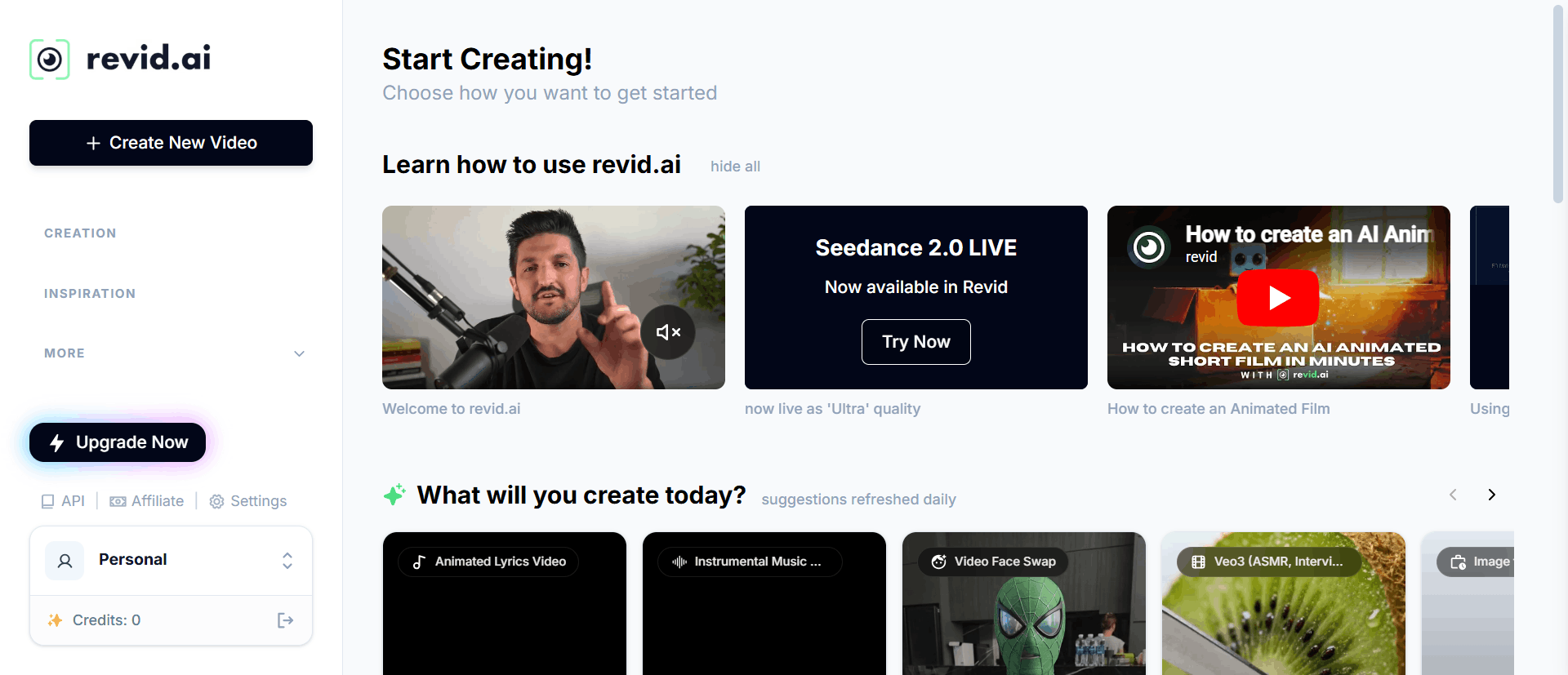
Task: Click the Affiliate money icon
Action: coord(118,501)
